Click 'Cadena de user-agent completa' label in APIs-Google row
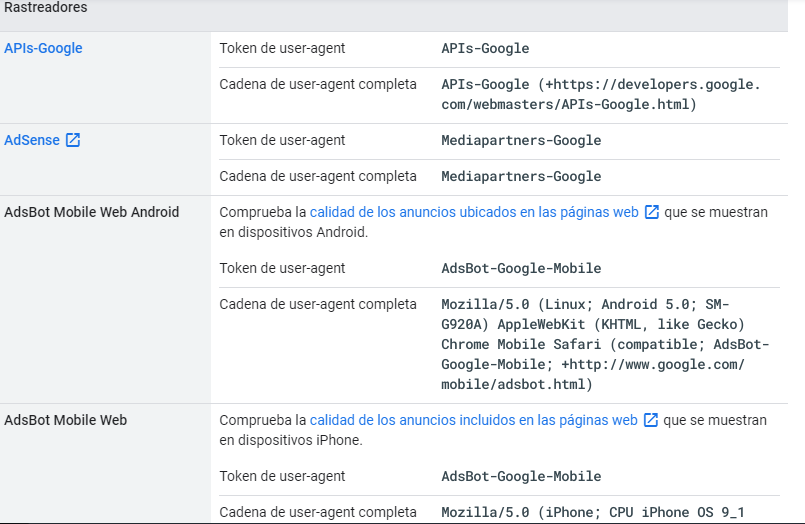This screenshot has width=805, height=524. tap(318, 84)
